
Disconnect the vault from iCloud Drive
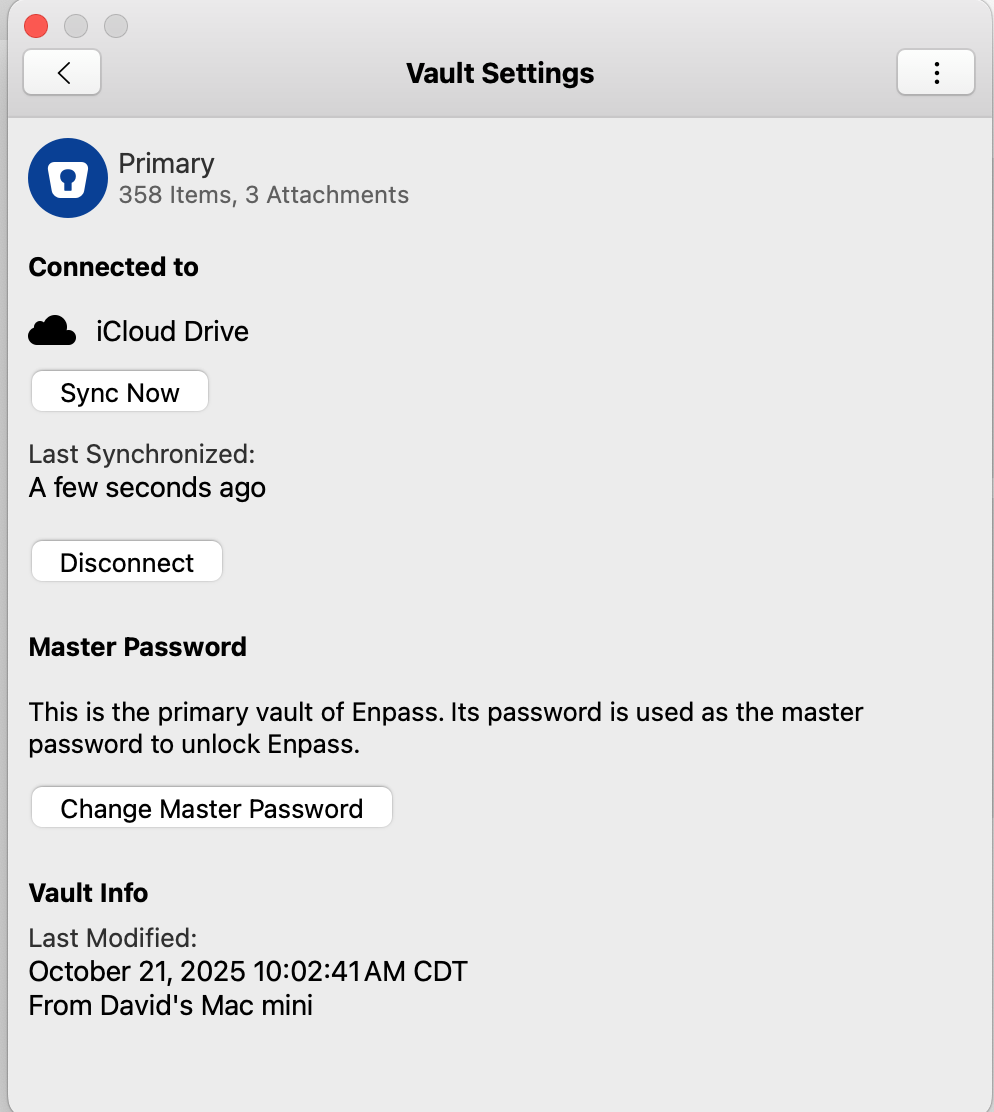pyautogui.click(x=127, y=562)
